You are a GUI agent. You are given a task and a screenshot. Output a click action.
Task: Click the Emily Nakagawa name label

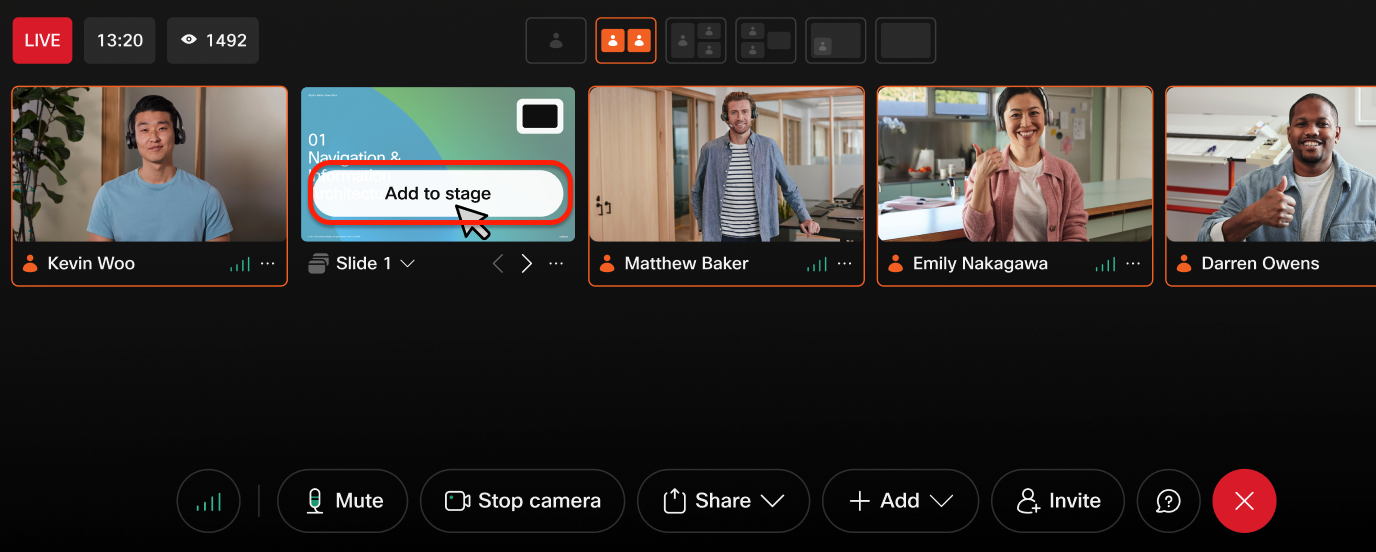[x=980, y=264]
